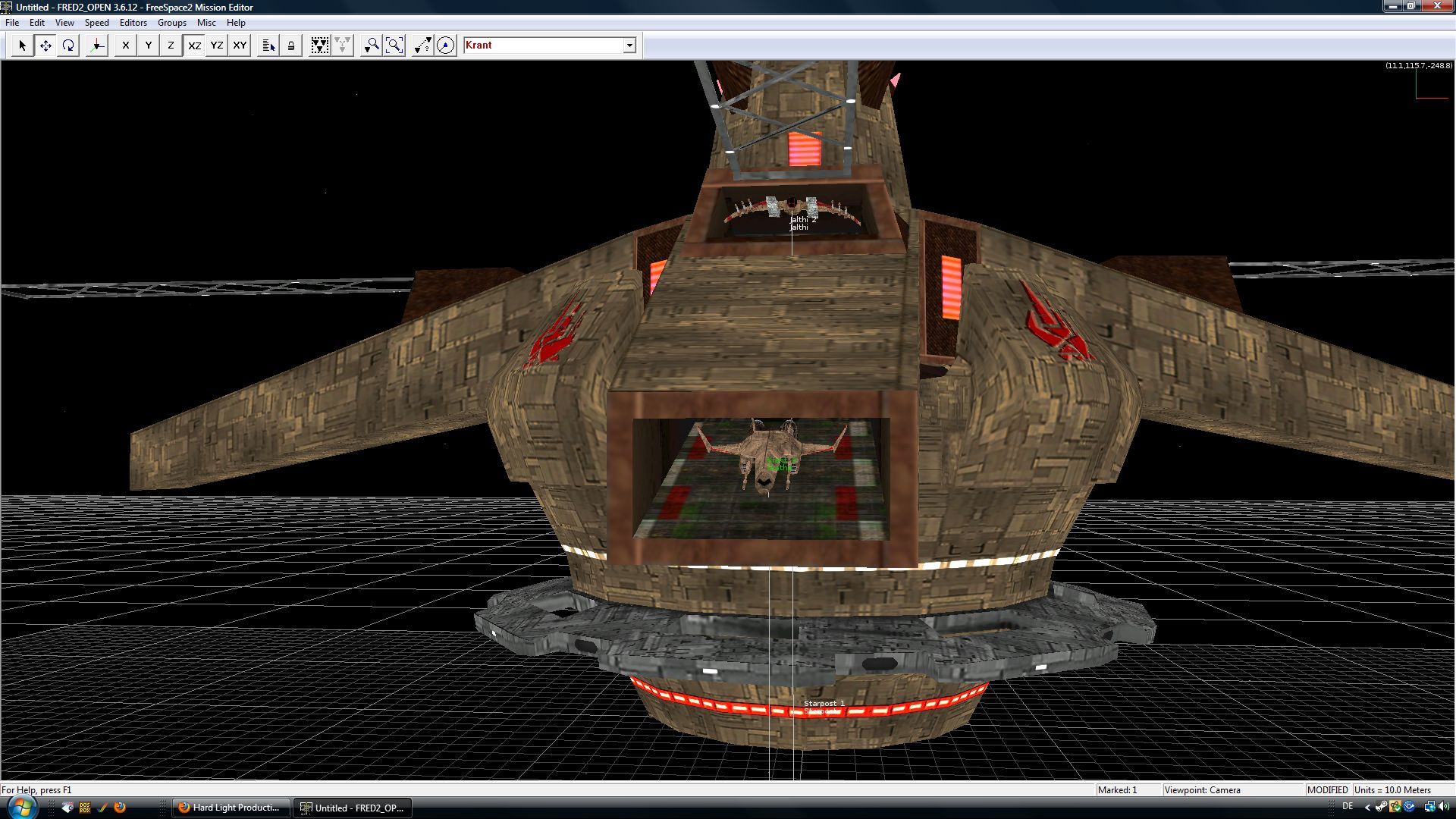1456x819 pixels.
Task: Select the Starpost 1 label in viewport
Action: (824, 704)
